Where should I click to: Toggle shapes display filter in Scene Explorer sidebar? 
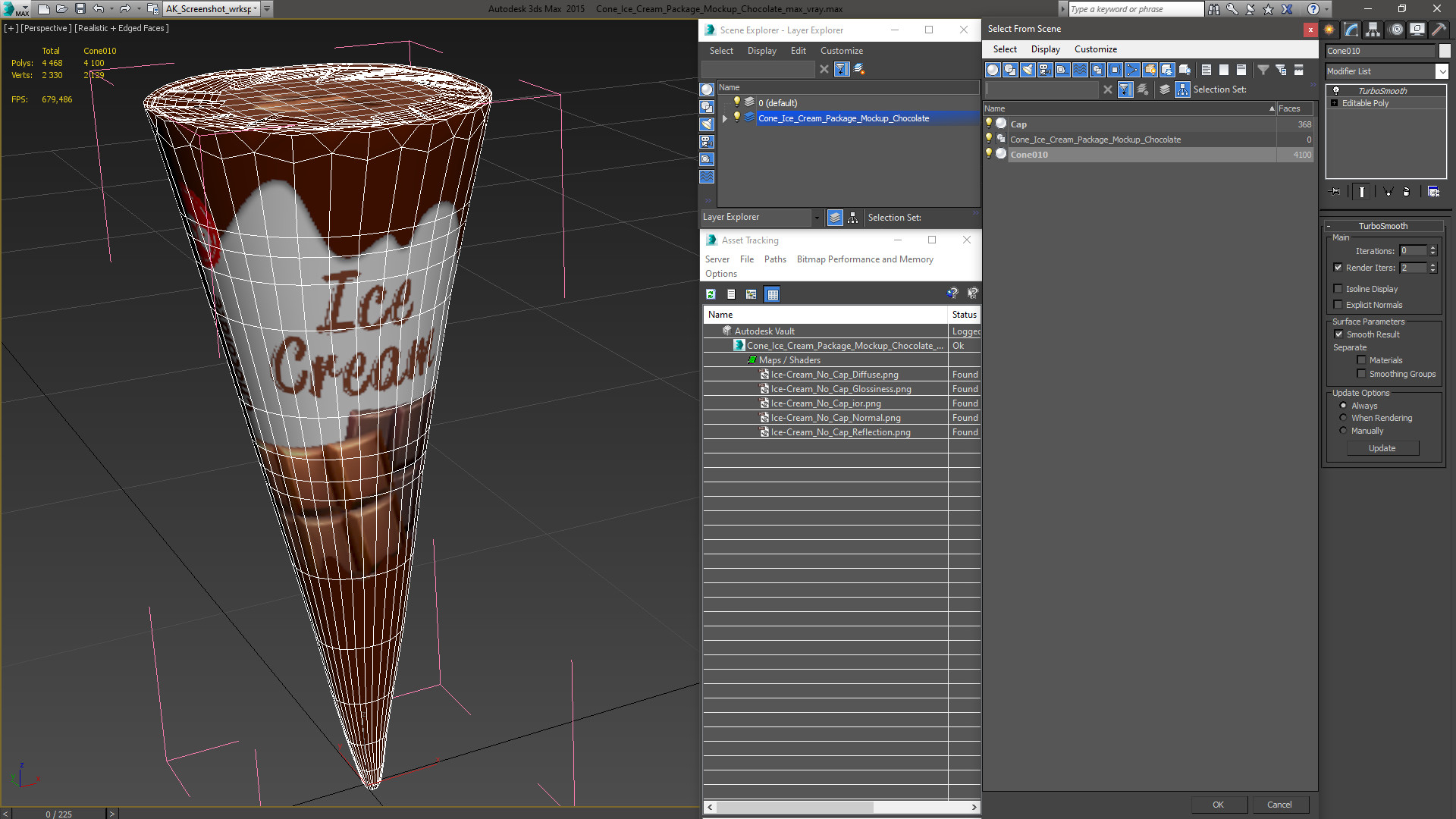(x=707, y=107)
